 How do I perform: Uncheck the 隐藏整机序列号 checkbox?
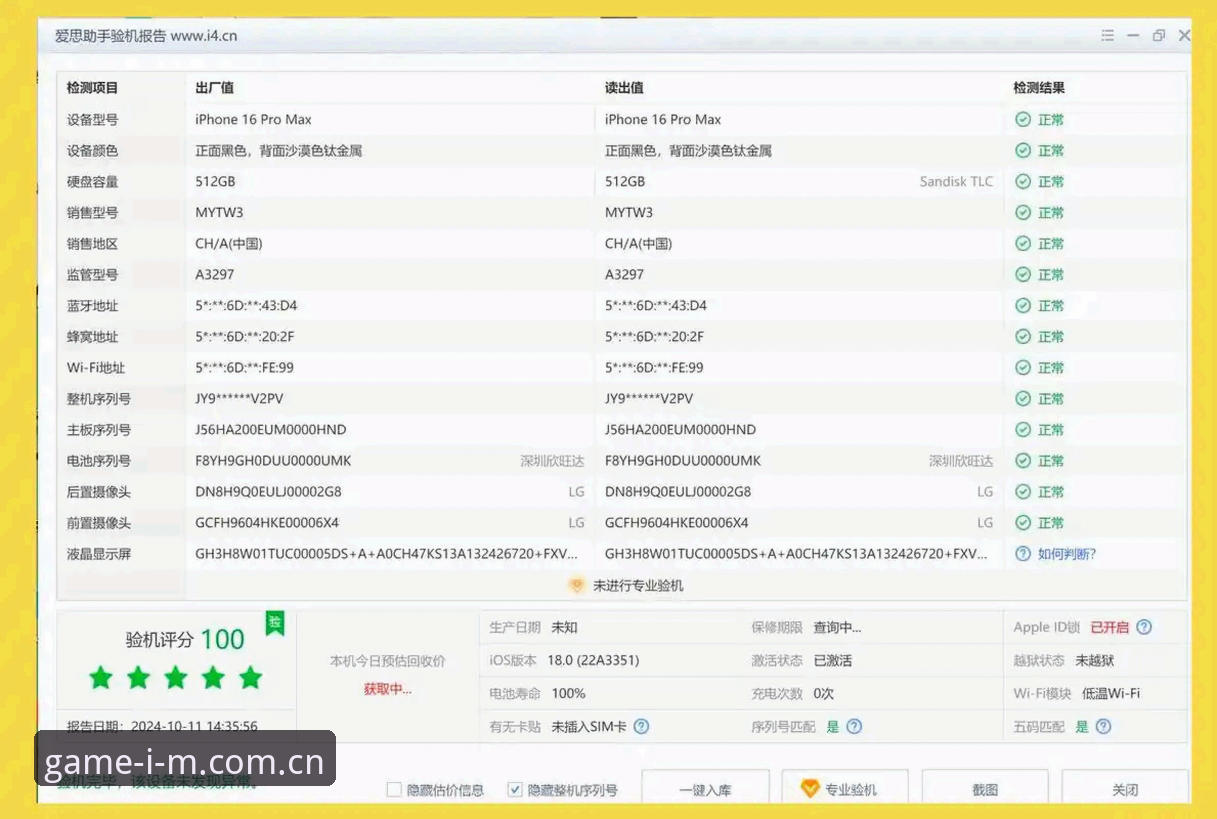(515, 789)
